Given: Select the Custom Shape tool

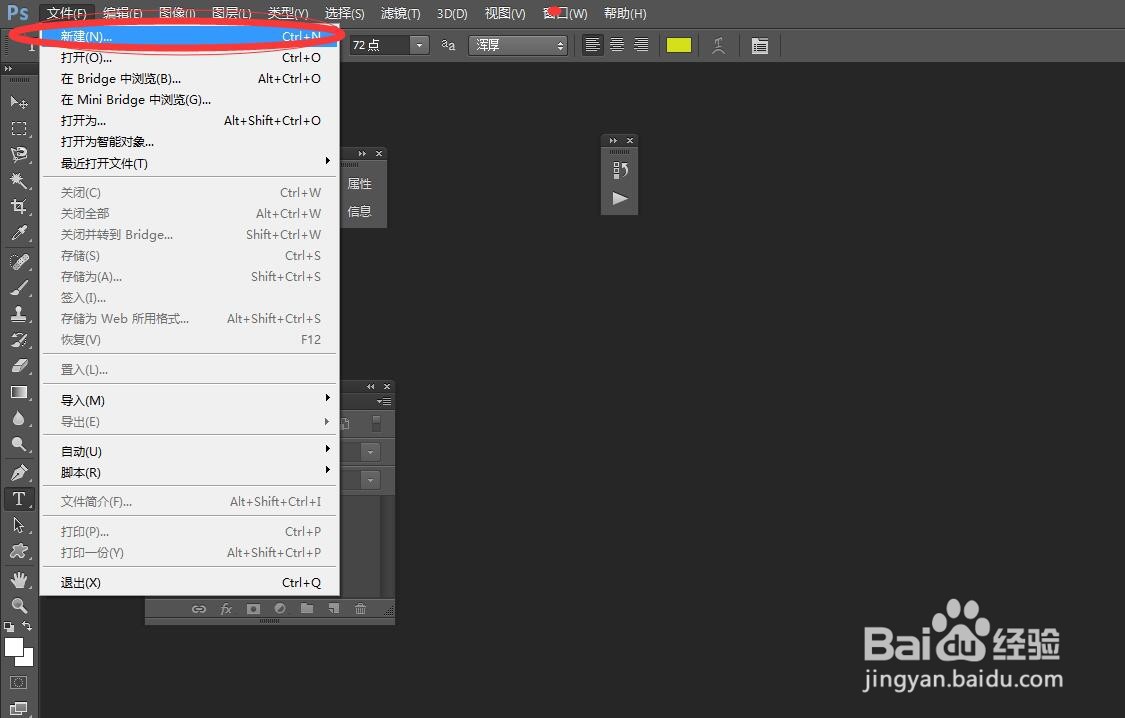Looking at the screenshot, I should 19,551.
